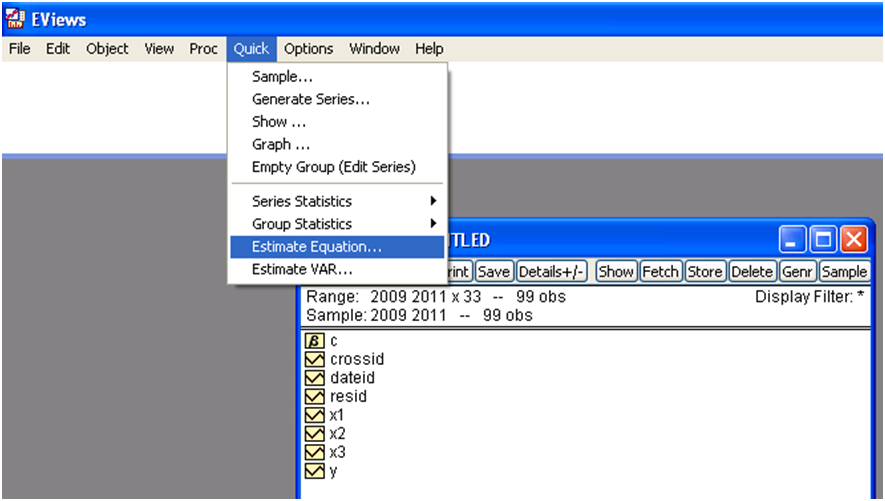The width and height of the screenshot is (885, 501).
Task: Click workfile Fetch button
Action: click(660, 272)
